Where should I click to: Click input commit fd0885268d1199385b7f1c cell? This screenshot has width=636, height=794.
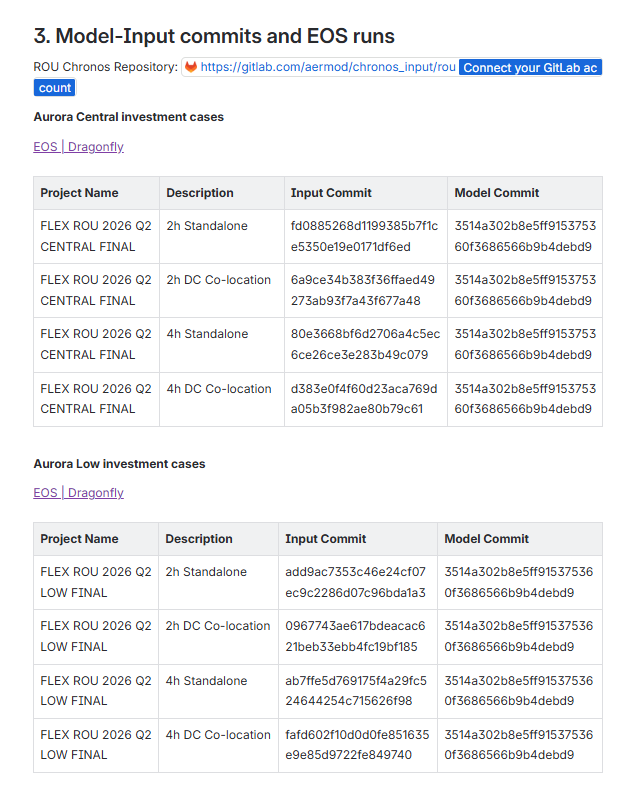tap(366, 236)
